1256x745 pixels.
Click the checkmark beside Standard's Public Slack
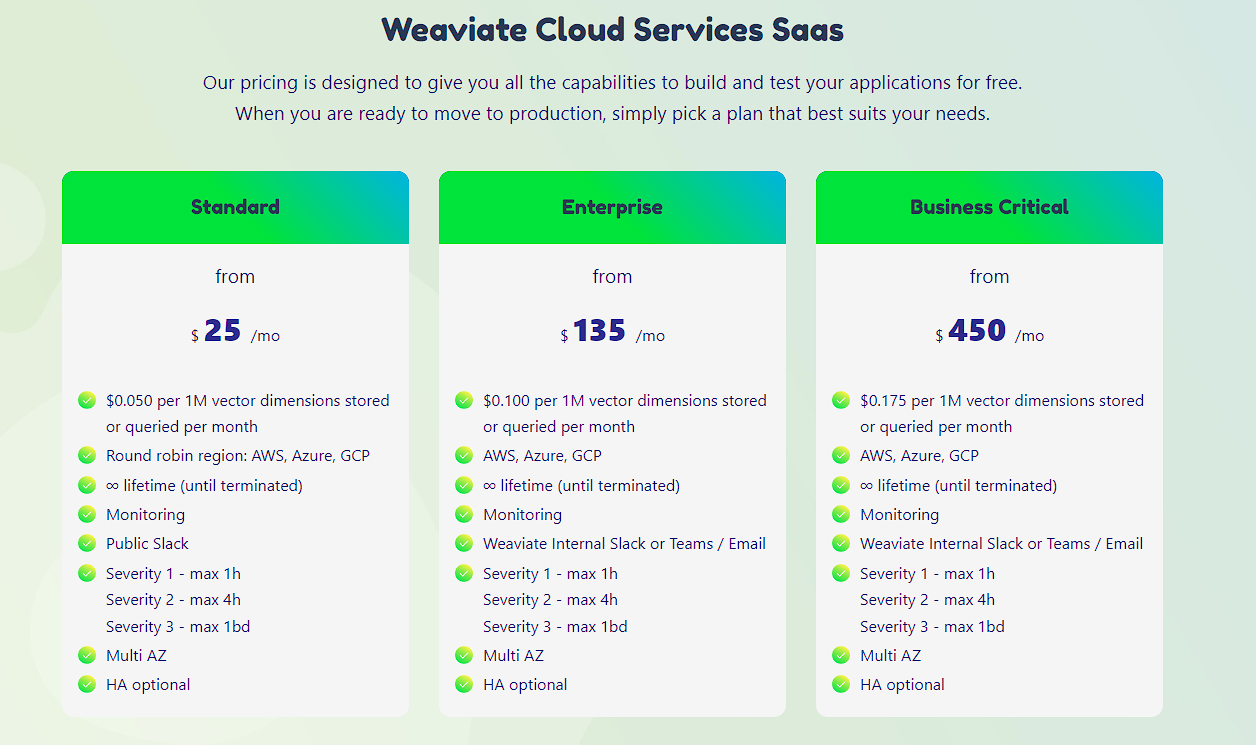point(87,543)
